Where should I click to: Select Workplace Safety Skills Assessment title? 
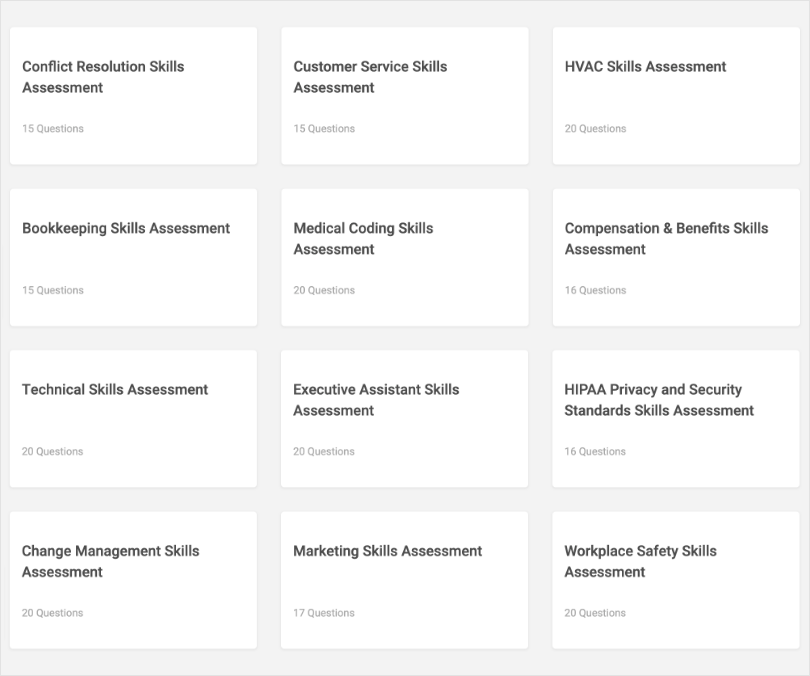(640, 561)
